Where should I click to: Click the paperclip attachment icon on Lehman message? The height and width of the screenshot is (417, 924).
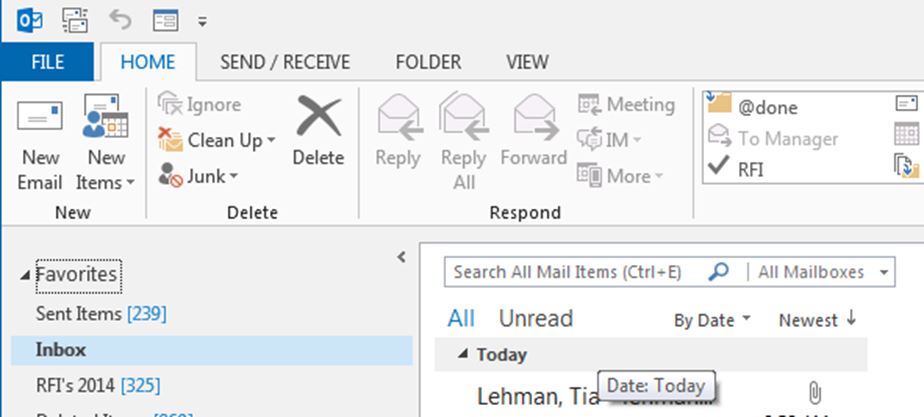point(814,393)
